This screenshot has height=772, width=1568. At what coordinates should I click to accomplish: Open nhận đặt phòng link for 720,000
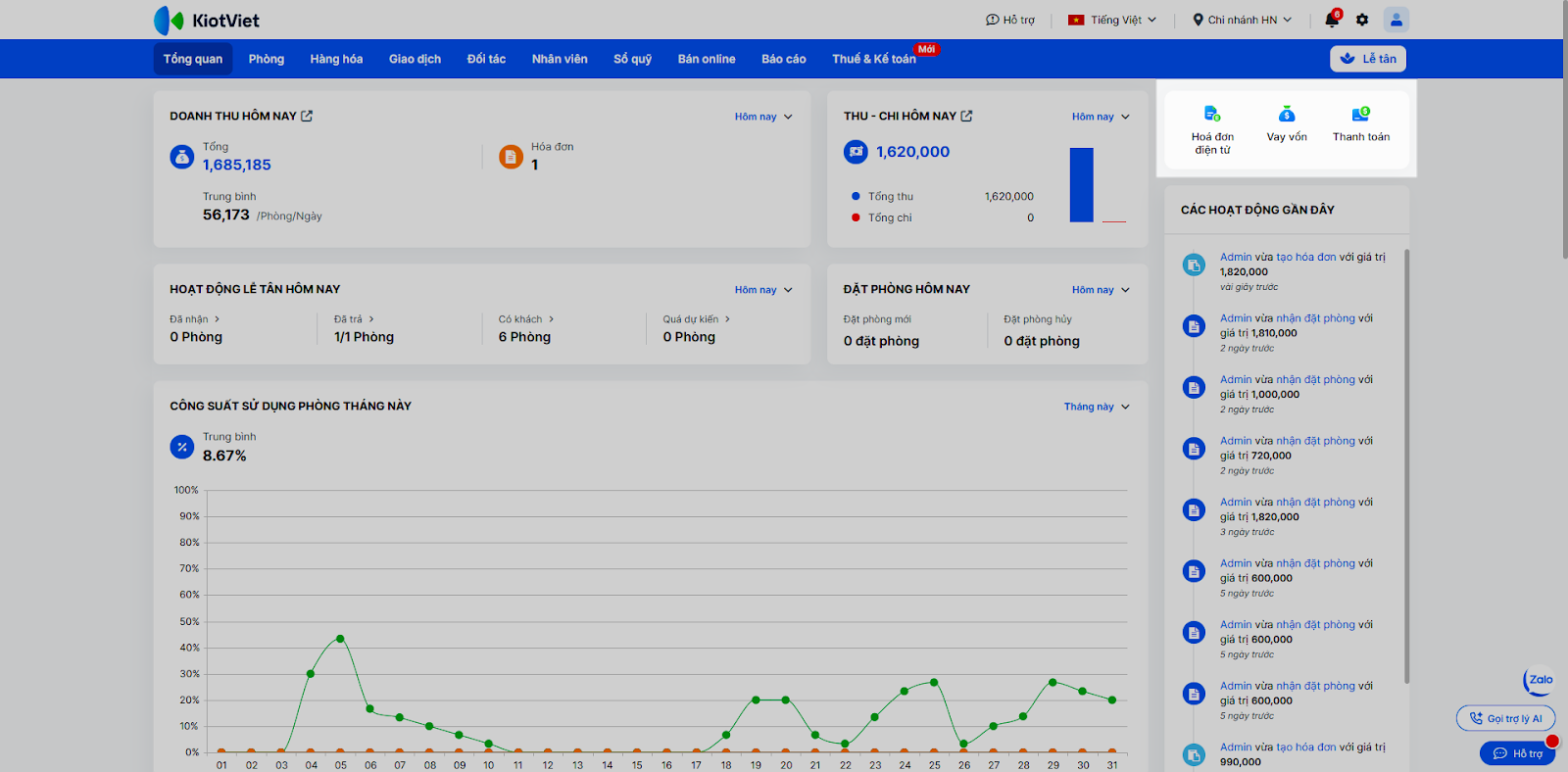click(1315, 441)
